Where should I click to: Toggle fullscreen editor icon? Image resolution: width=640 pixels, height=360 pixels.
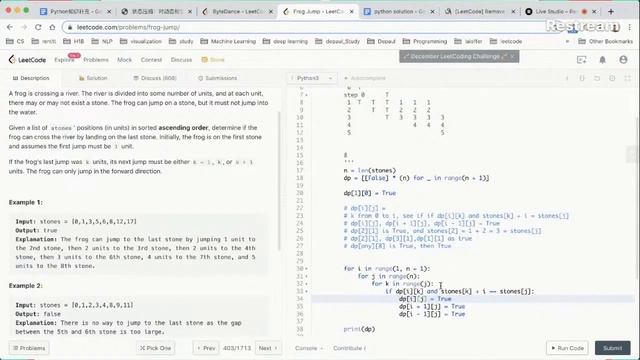pyautogui.click(x=627, y=78)
